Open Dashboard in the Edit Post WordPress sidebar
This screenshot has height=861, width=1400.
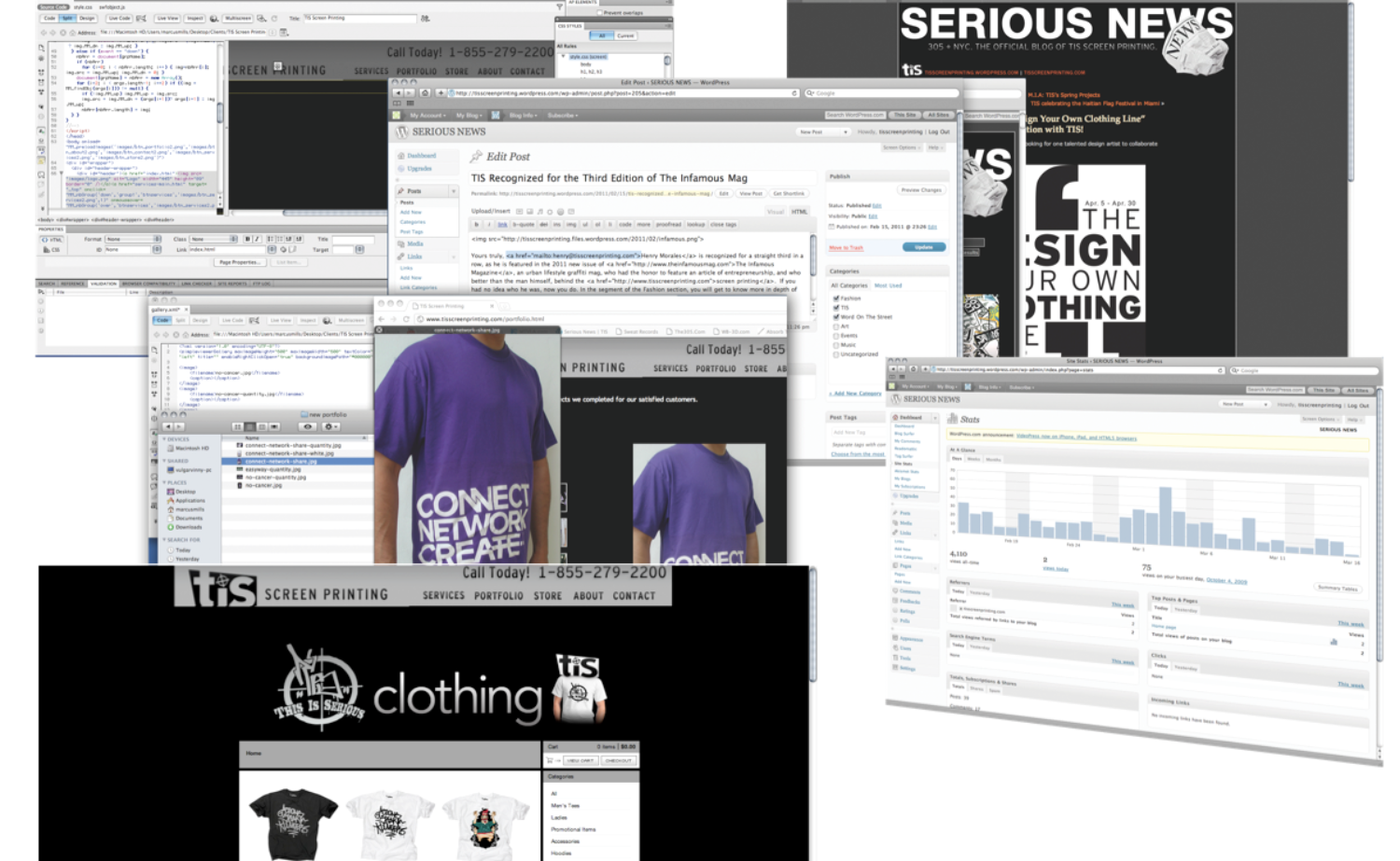click(x=421, y=156)
